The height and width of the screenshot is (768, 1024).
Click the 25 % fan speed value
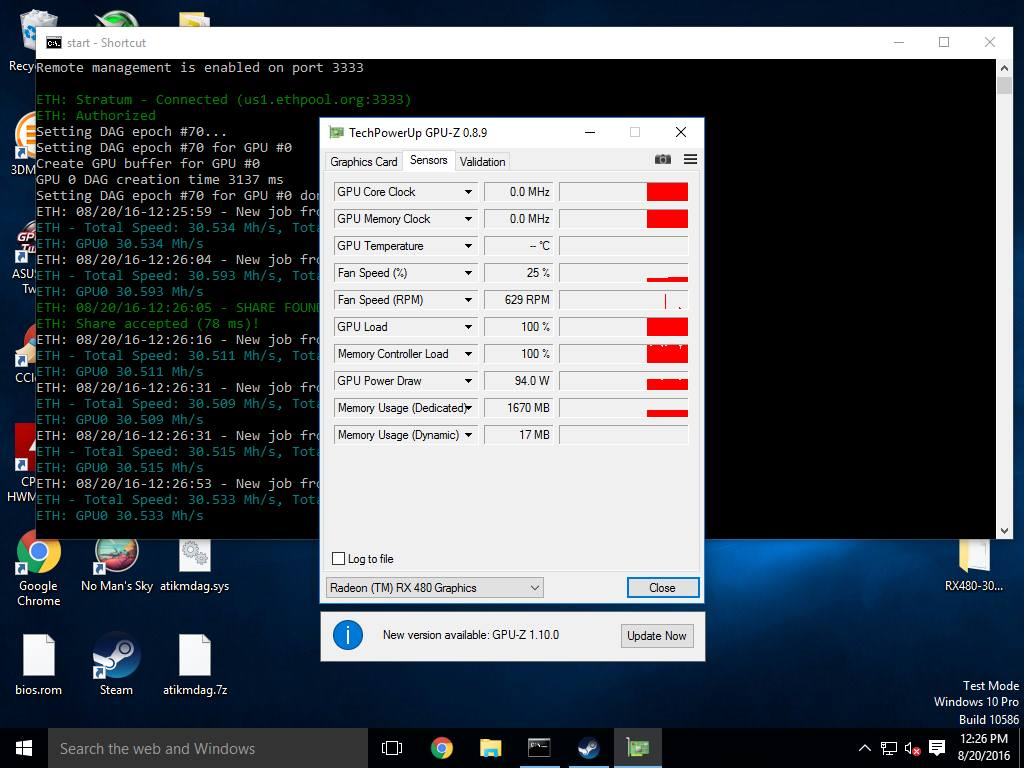point(519,273)
